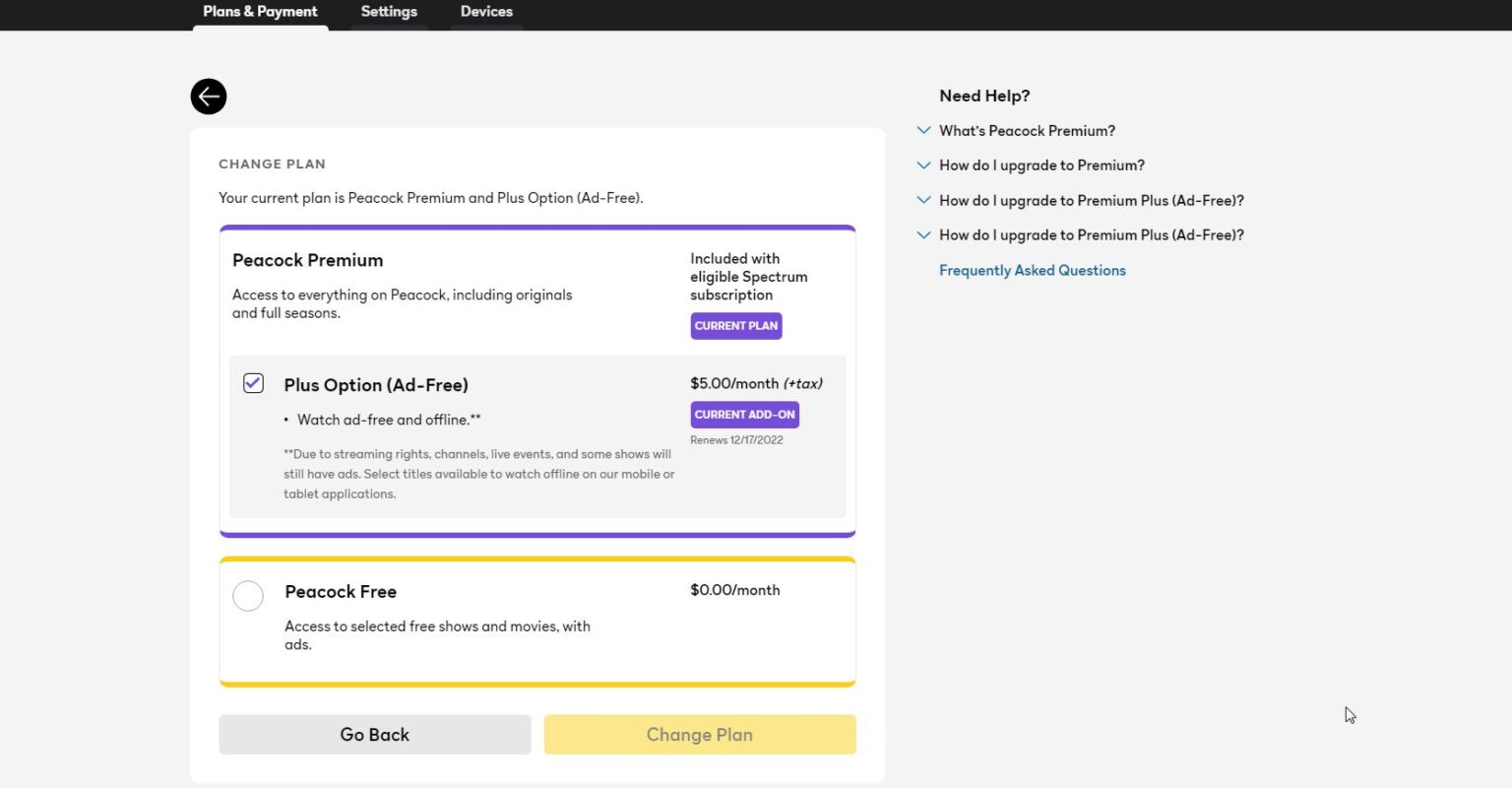Click the $5.00/month price label

pos(734,384)
